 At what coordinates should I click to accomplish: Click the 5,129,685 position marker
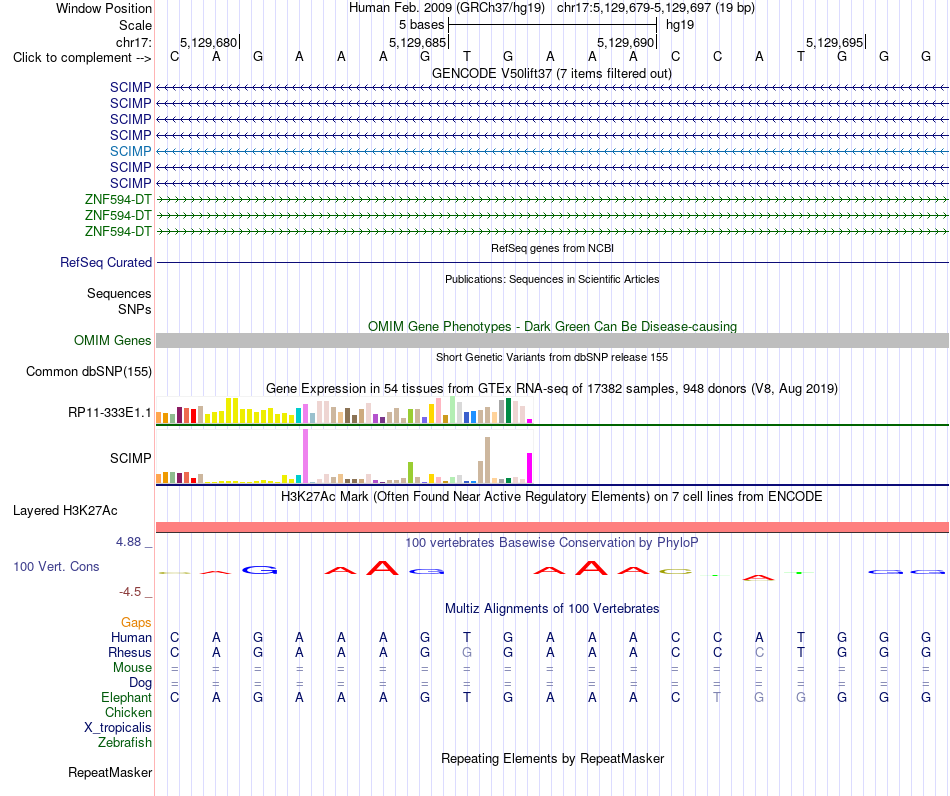point(417,42)
